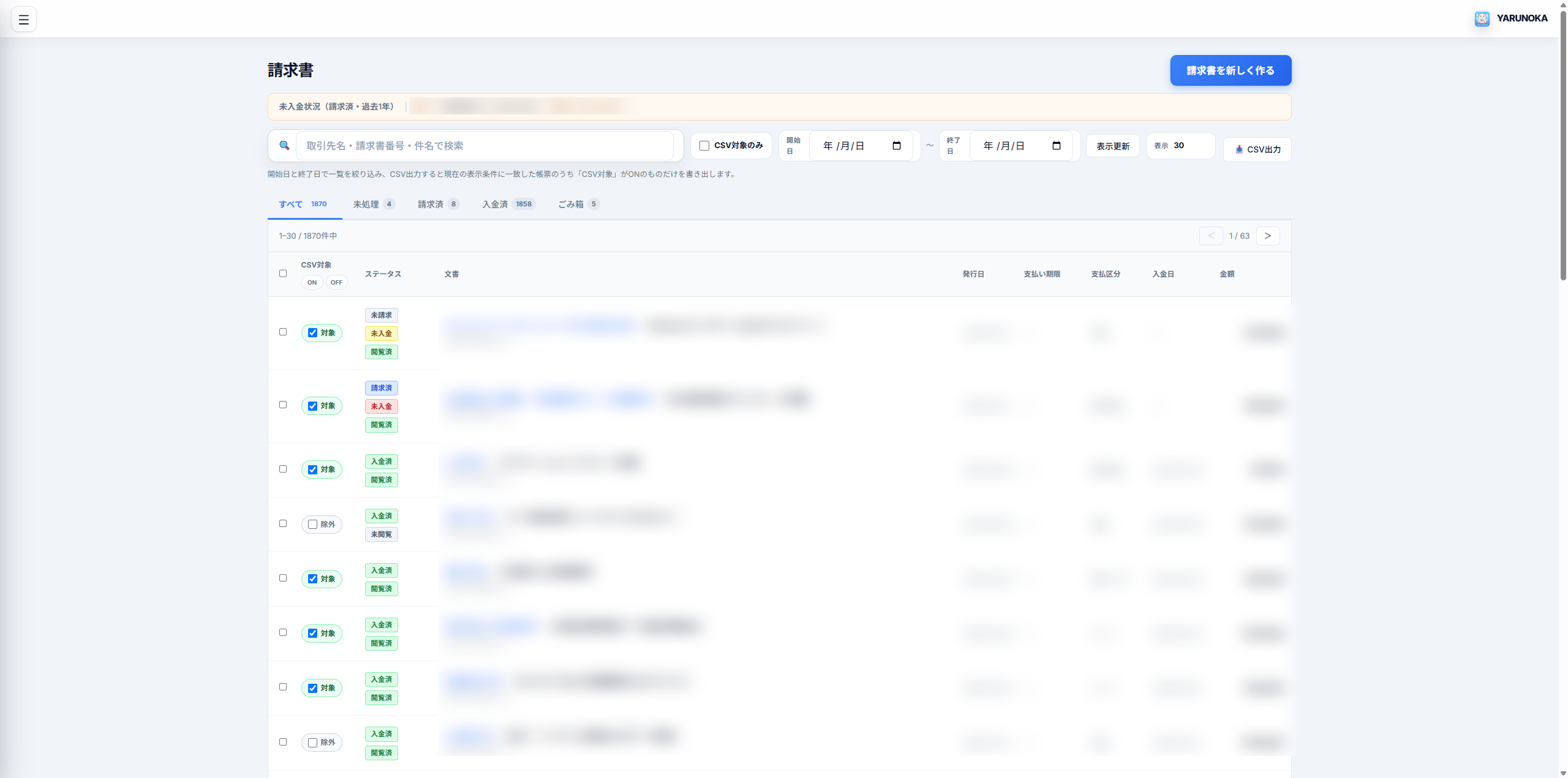Open the 表示 30 rows-per-page selector
Screen dimensions: 1568x778
coord(1181,146)
